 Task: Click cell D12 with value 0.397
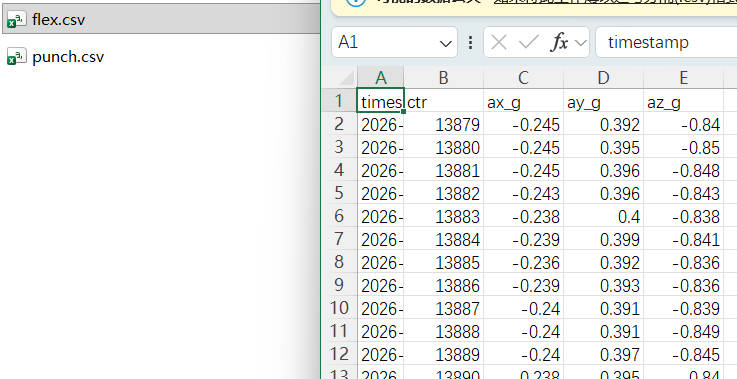[603, 355]
